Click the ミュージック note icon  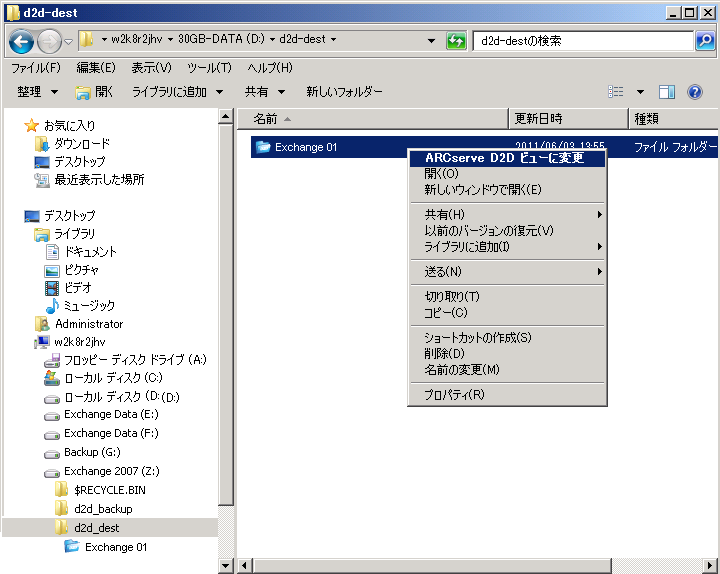tap(52, 306)
